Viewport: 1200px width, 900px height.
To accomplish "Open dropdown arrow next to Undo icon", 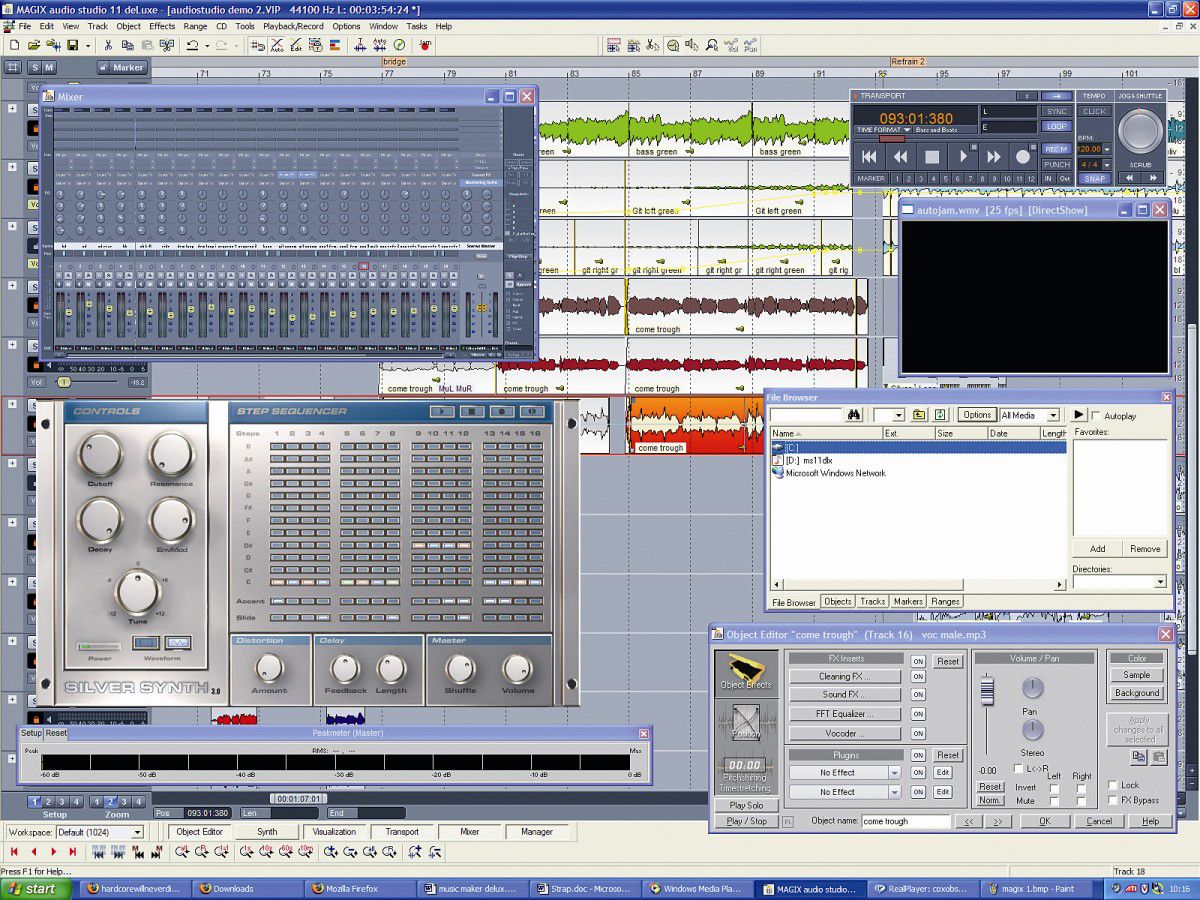I will (x=206, y=45).
